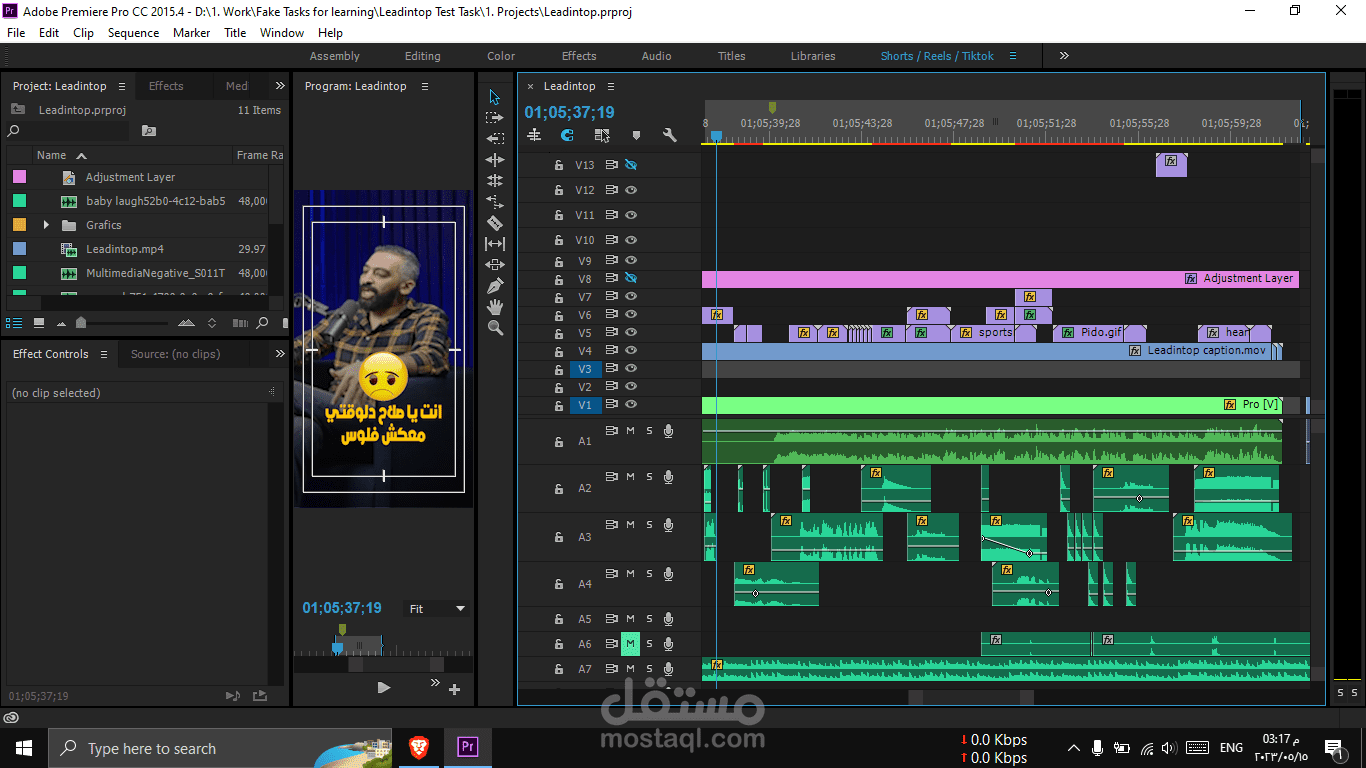
Task: Select the Track Select Forward tool
Action: [x=495, y=118]
